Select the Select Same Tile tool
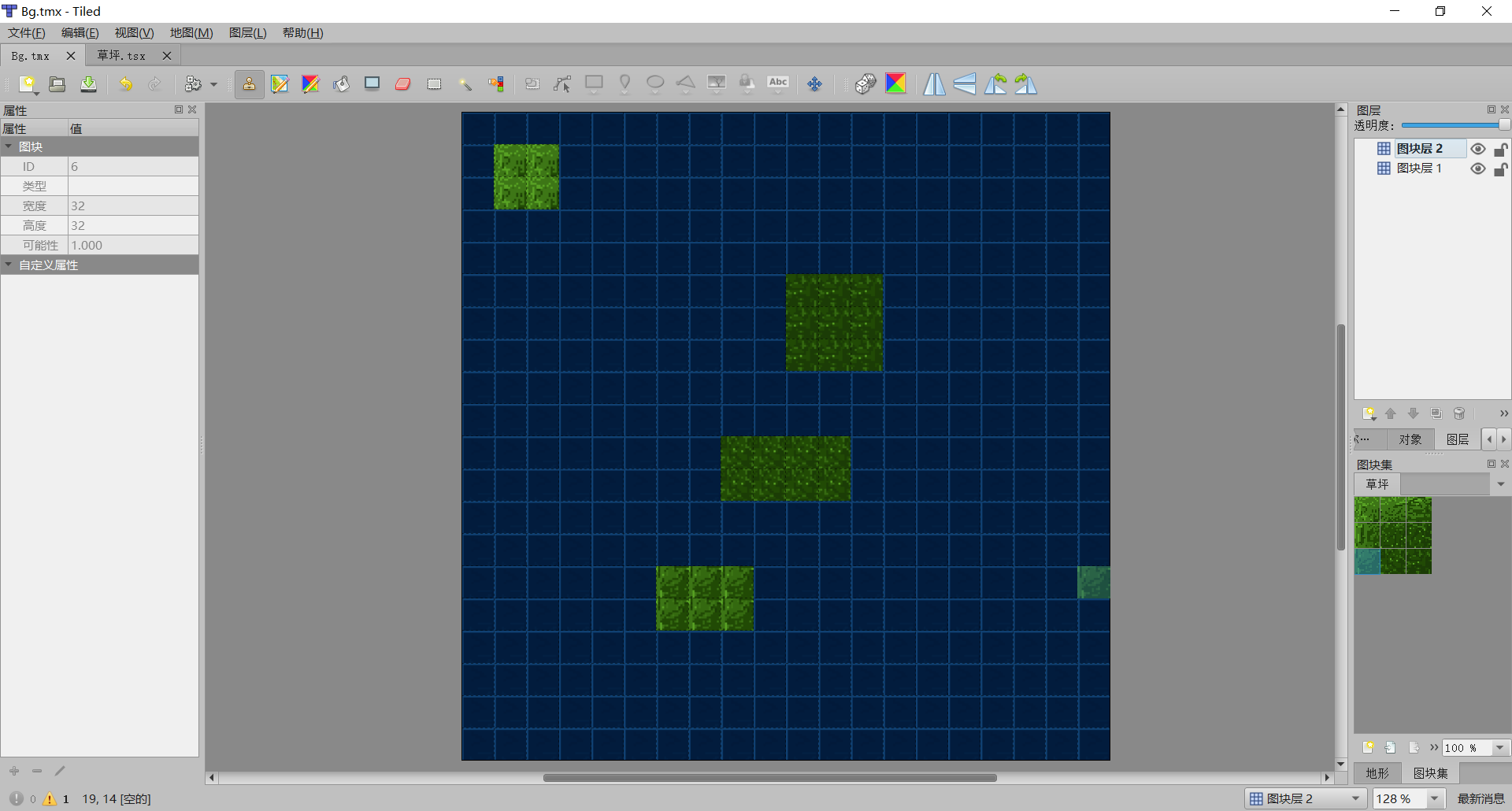This screenshot has width=1512, height=811. 495,84
